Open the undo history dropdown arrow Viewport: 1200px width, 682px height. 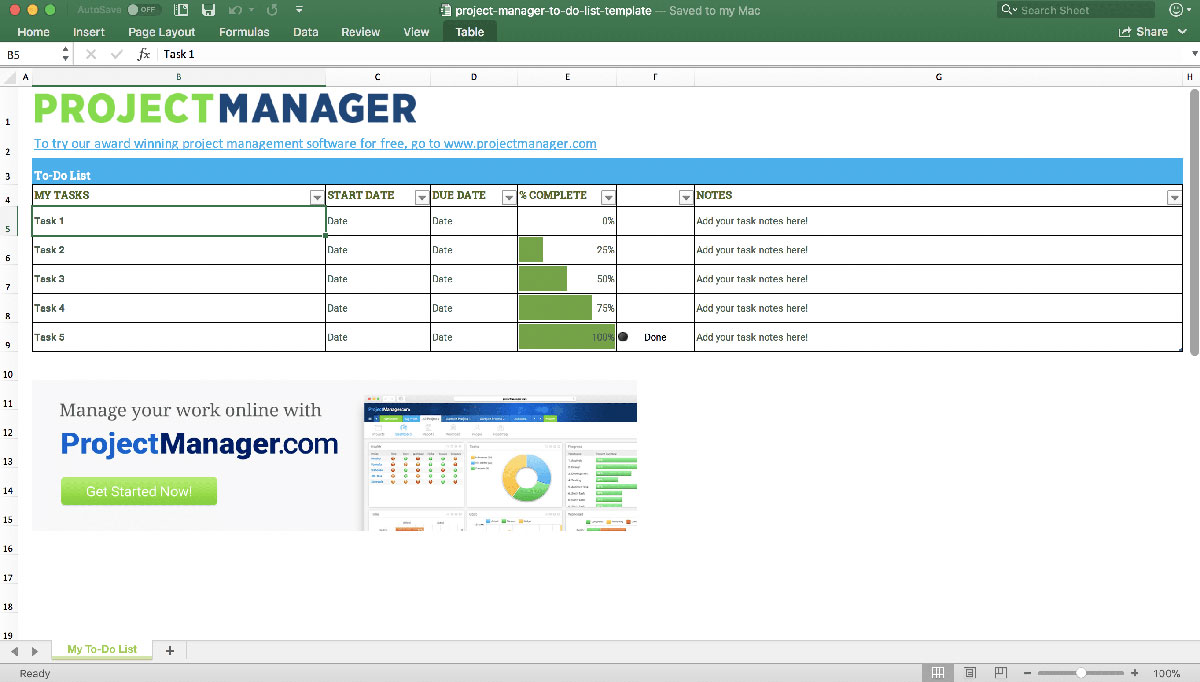coord(251,10)
